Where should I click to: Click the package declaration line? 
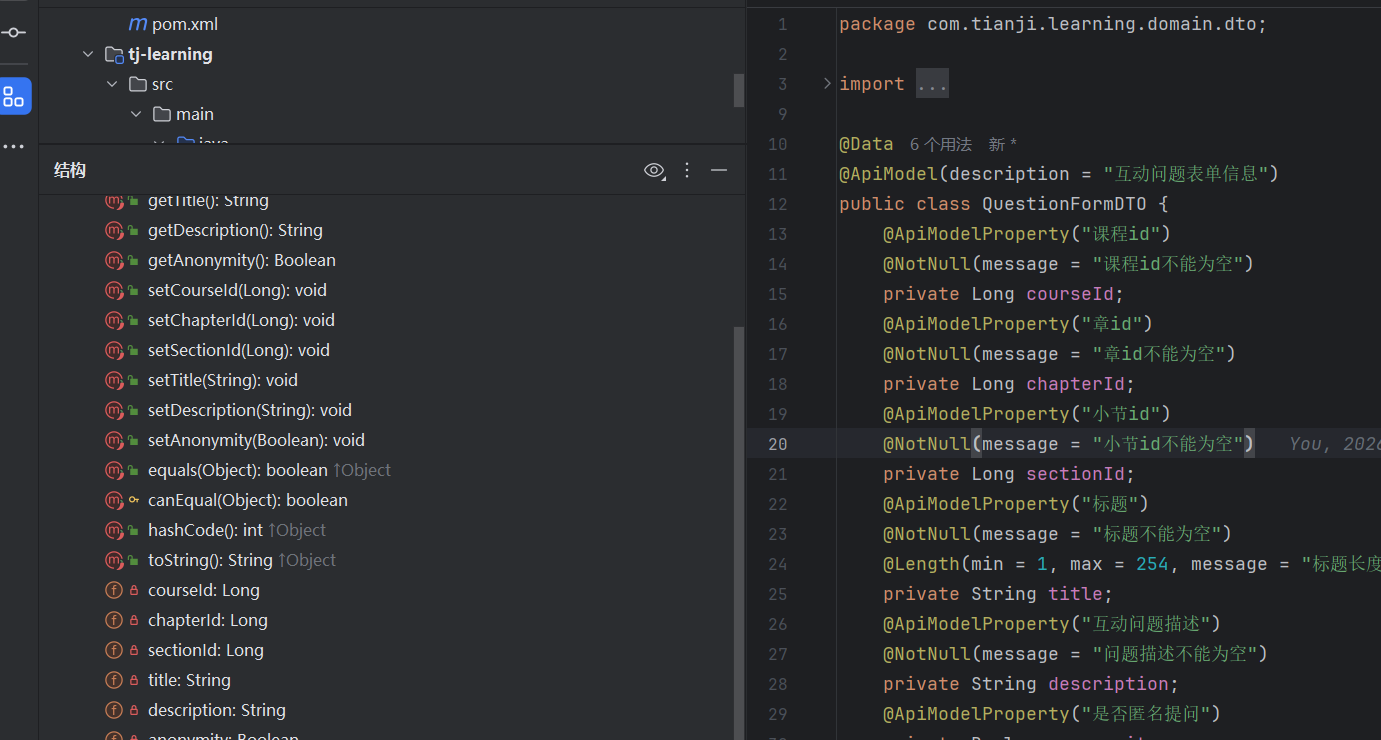click(x=1053, y=24)
